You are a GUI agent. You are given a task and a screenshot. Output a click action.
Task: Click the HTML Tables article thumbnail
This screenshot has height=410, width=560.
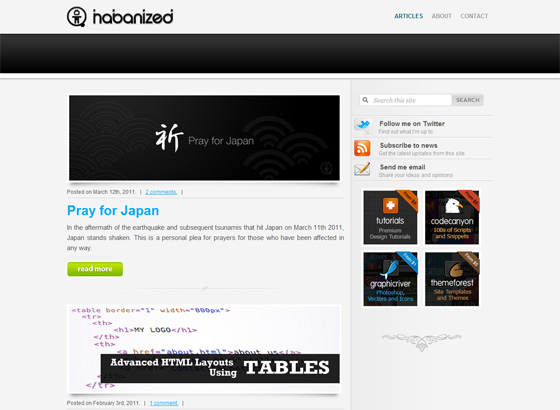click(204, 349)
